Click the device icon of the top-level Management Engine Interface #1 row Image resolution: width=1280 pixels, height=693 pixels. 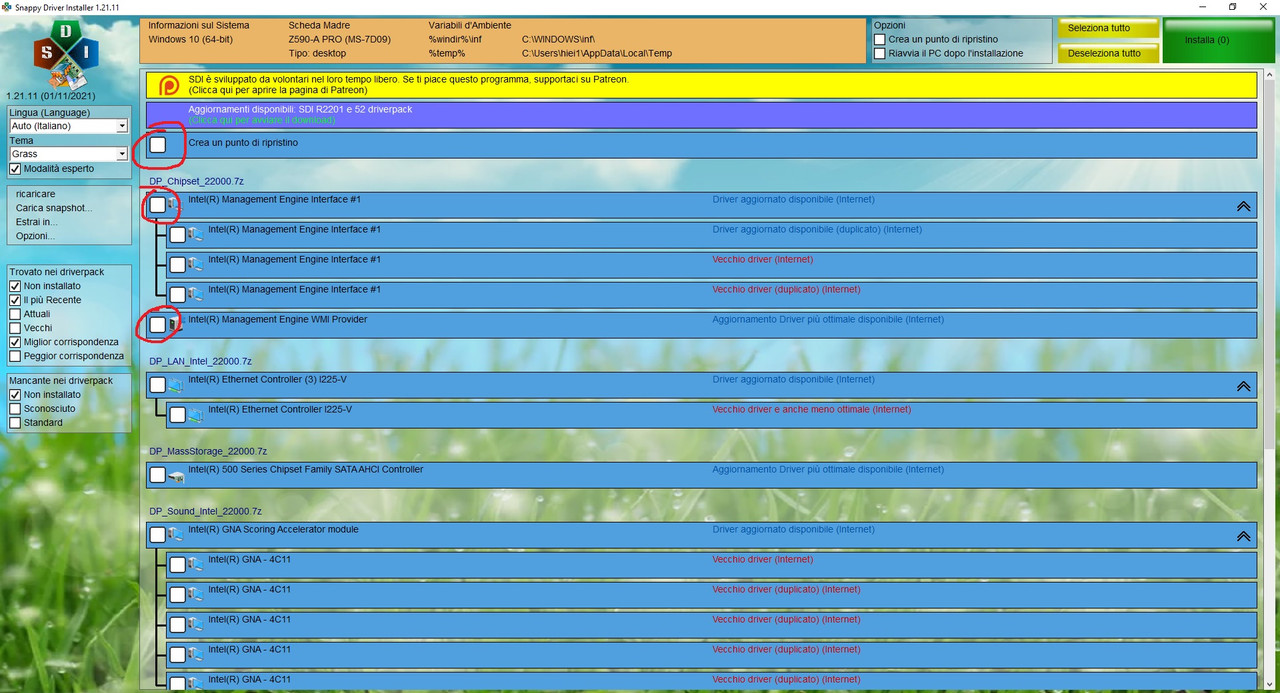pos(174,204)
